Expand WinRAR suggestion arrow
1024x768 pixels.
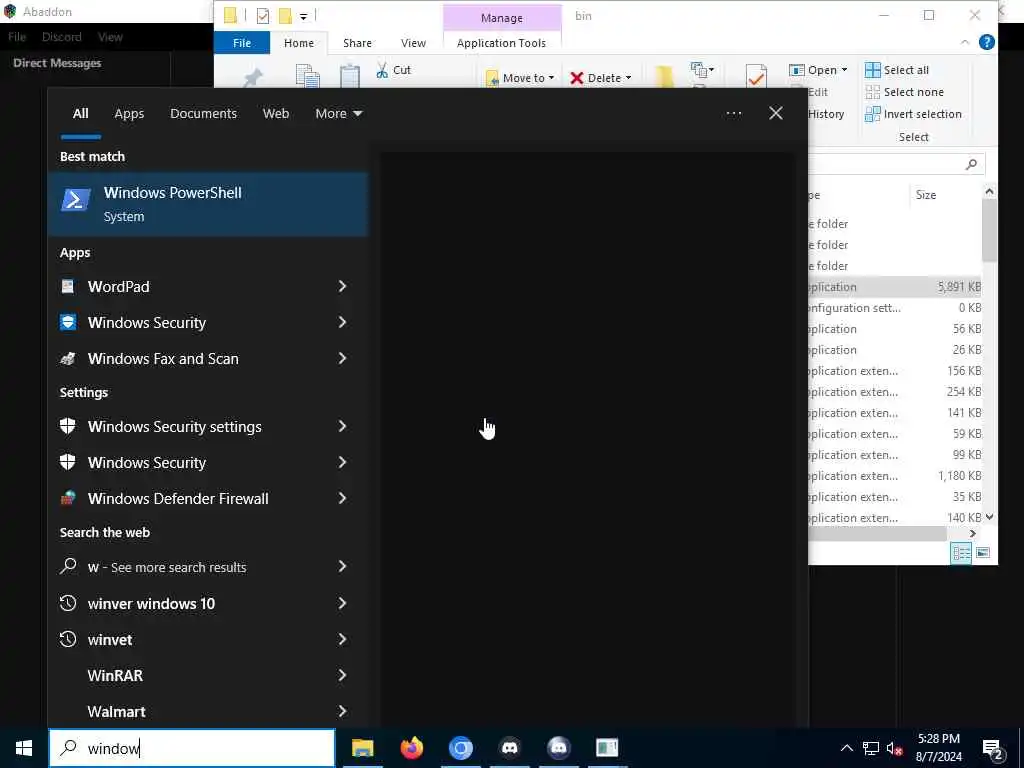click(342, 675)
